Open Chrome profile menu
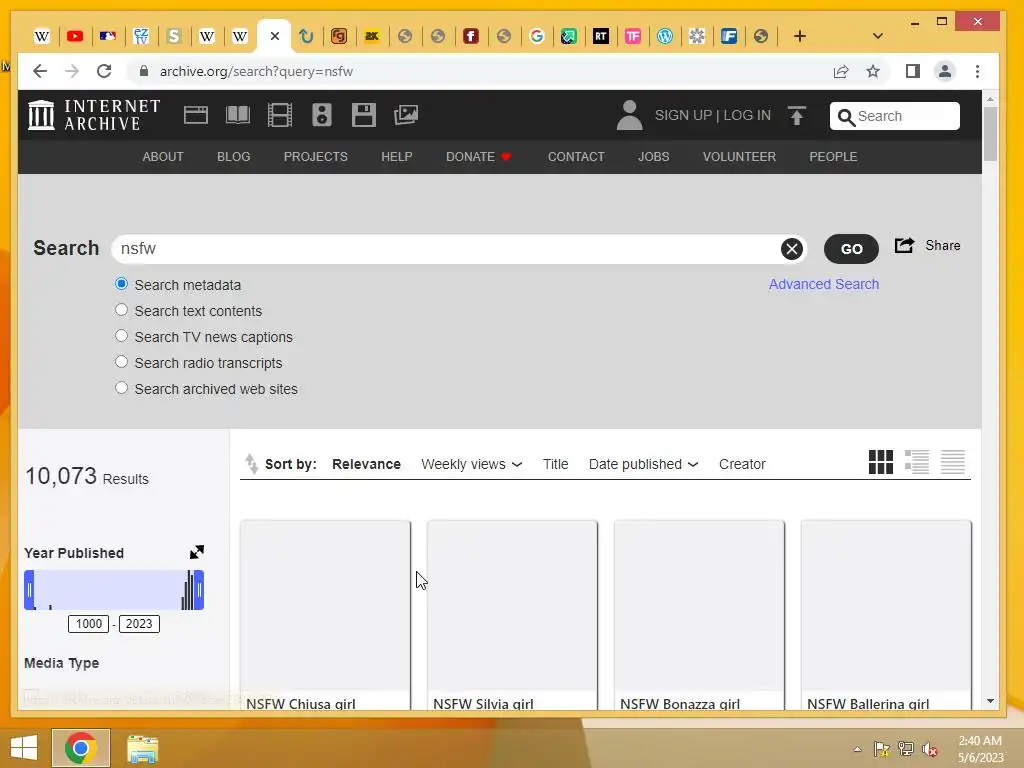1024x768 pixels. coord(945,71)
